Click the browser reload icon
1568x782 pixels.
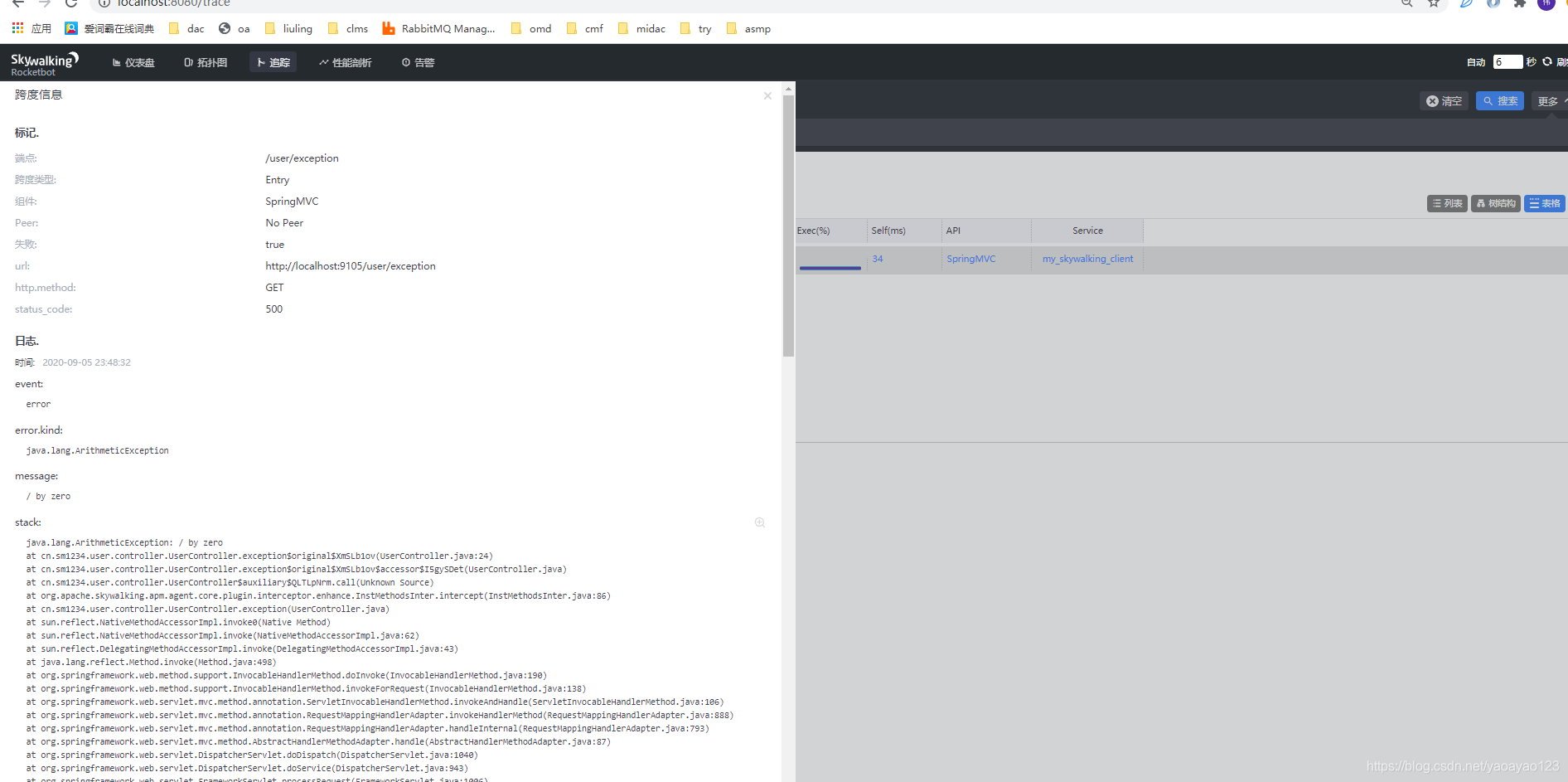tap(71, 3)
